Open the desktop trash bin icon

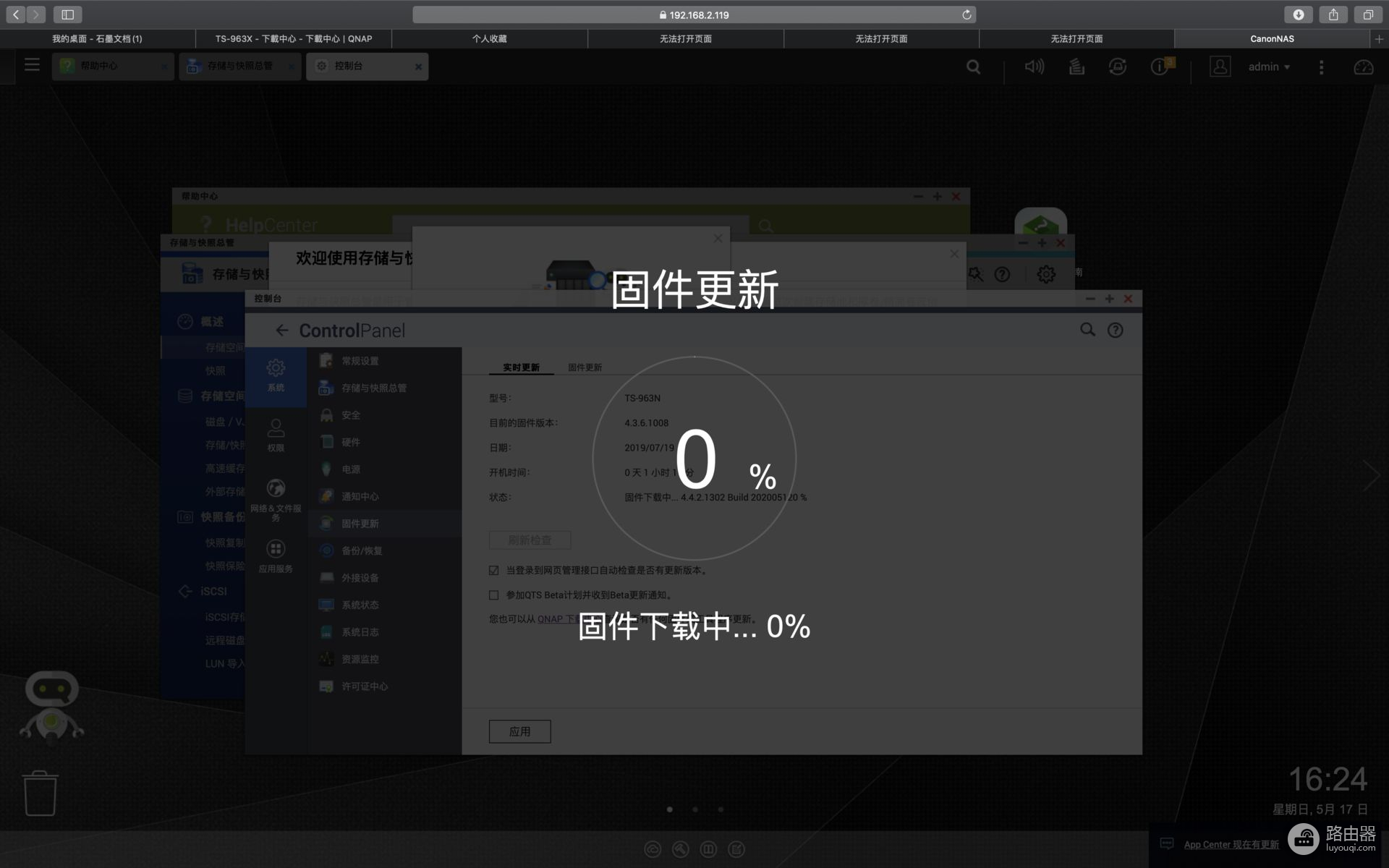[40, 793]
